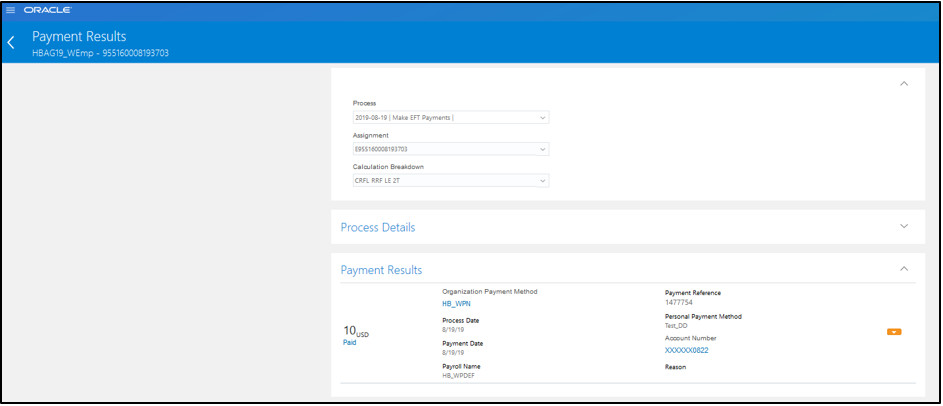Click subtitle HBAG19_WEmp - 955160008193703

(x=100, y=53)
